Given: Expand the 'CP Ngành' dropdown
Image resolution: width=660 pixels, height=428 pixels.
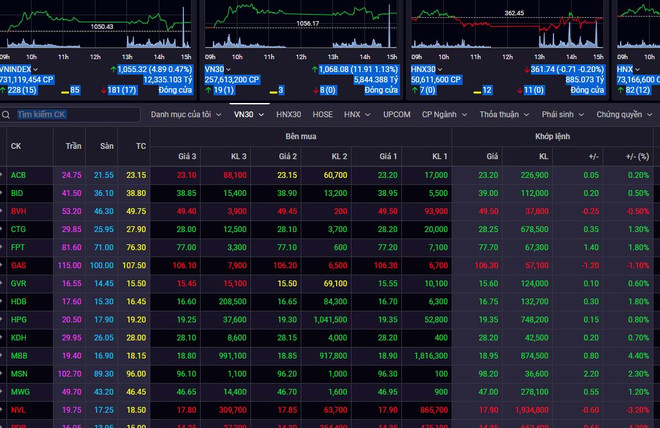Looking at the screenshot, I should pyautogui.click(x=445, y=115).
